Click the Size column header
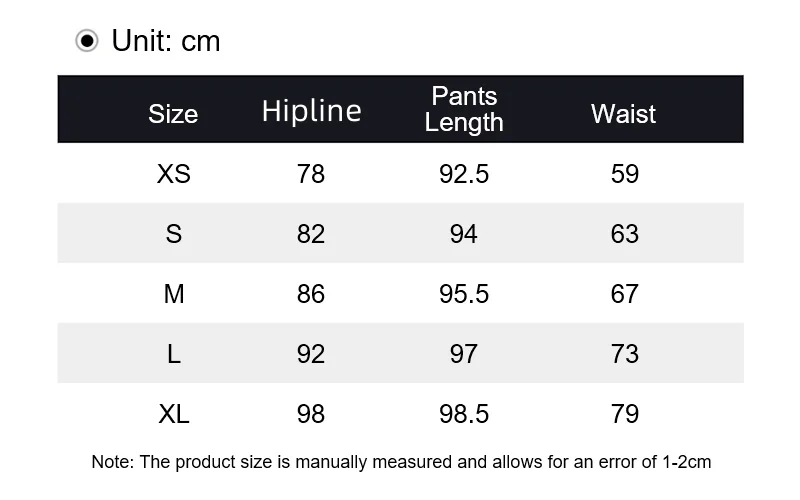Image resolution: width=800 pixels, height=500 pixels. 173,113
